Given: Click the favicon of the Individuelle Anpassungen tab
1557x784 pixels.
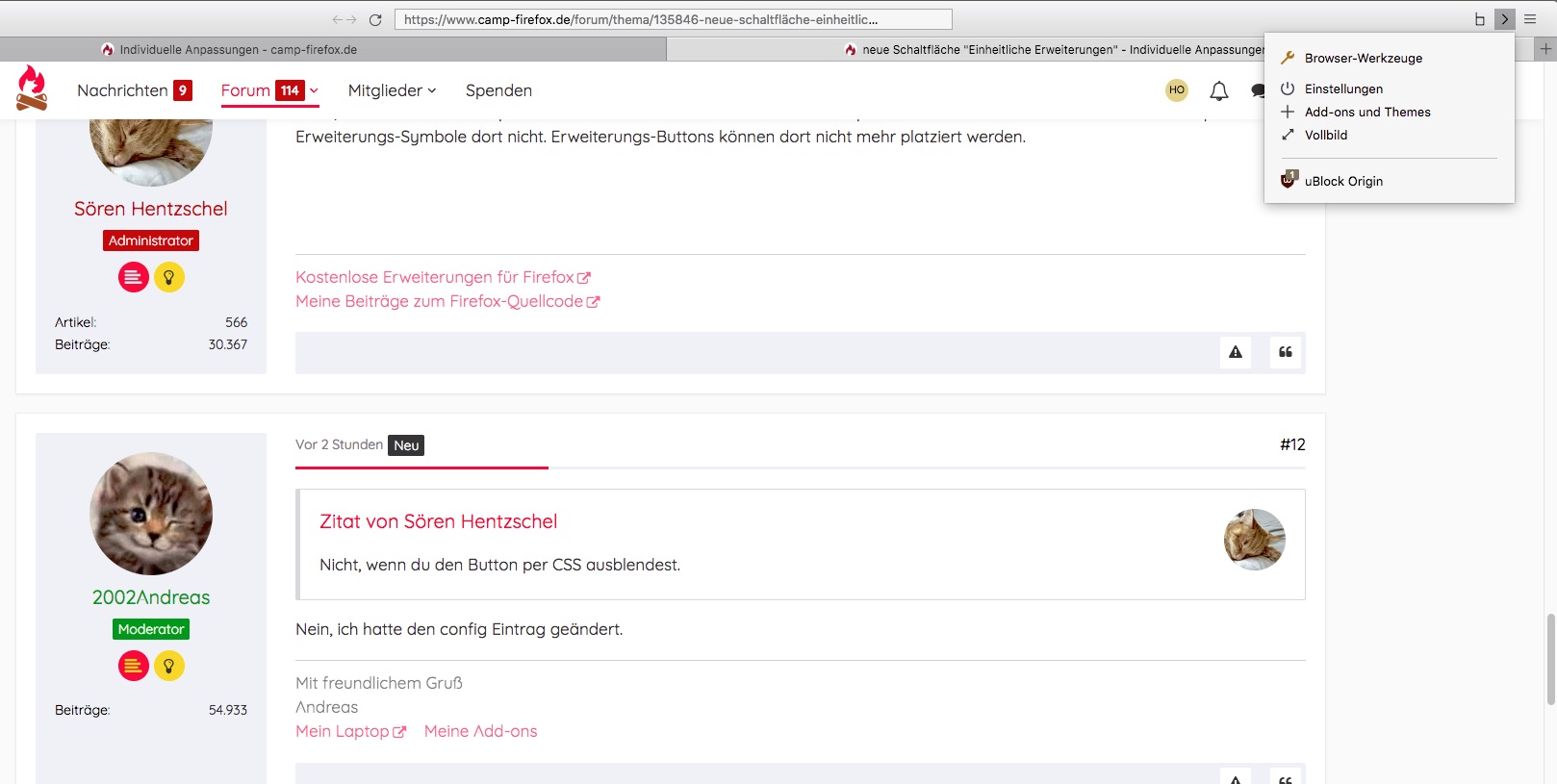Looking at the screenshot, I should coord(108,49).
